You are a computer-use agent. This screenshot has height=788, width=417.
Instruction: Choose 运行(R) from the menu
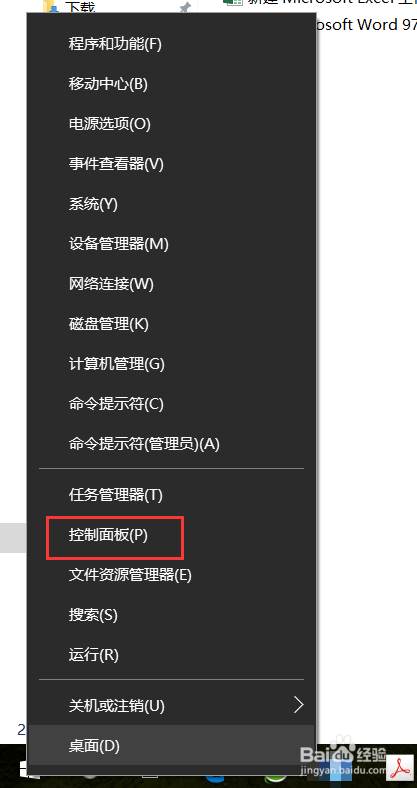[172, 655]
